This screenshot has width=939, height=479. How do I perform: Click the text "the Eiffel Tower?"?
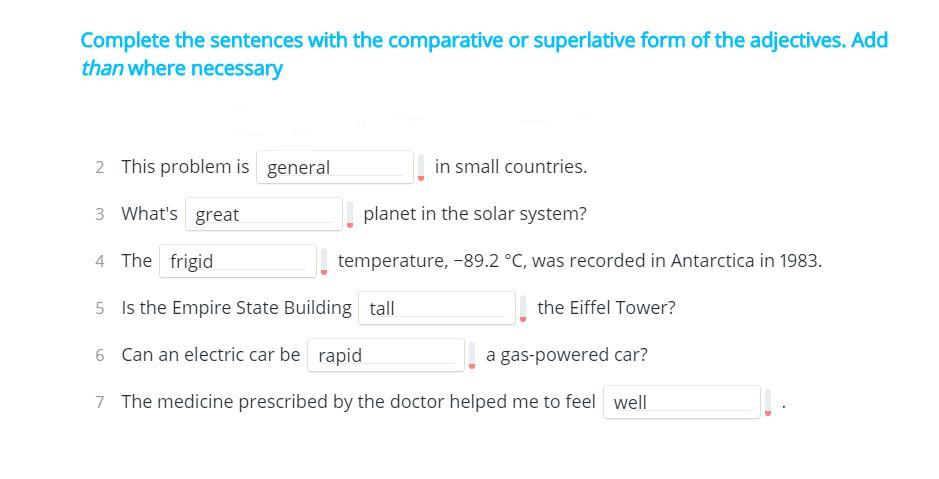606,308
